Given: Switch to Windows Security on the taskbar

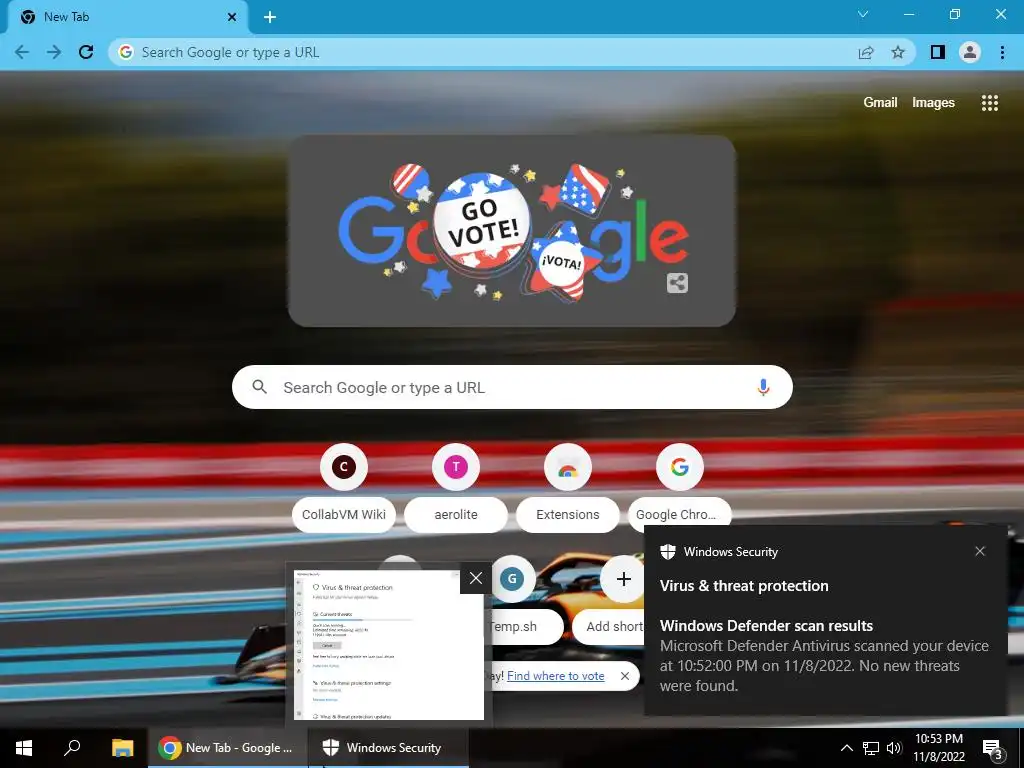Looking at the screenshot, I should tap(389, 748).
